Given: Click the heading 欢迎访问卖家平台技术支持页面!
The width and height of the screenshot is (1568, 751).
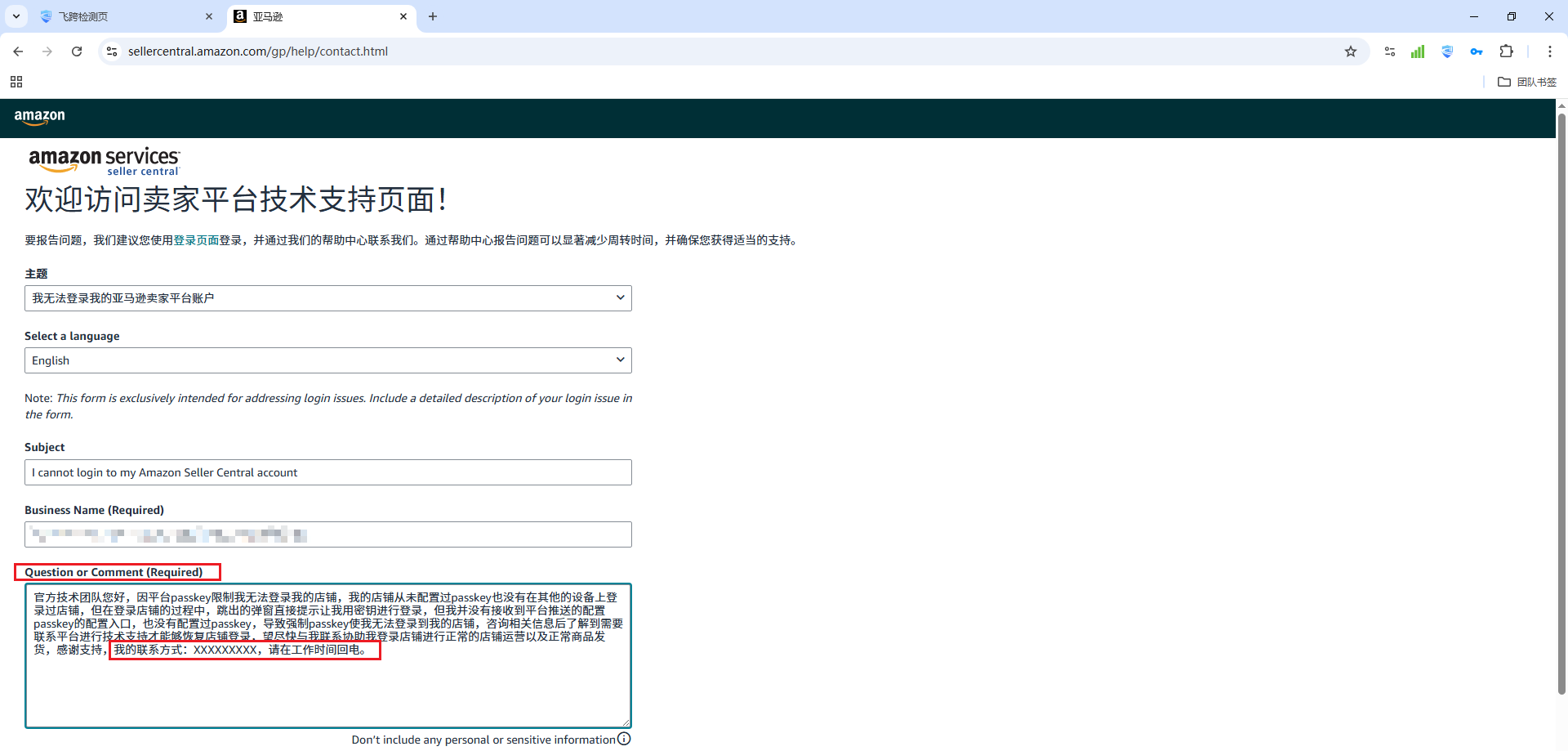Looking at the screenshot, I should click(236, 199).
